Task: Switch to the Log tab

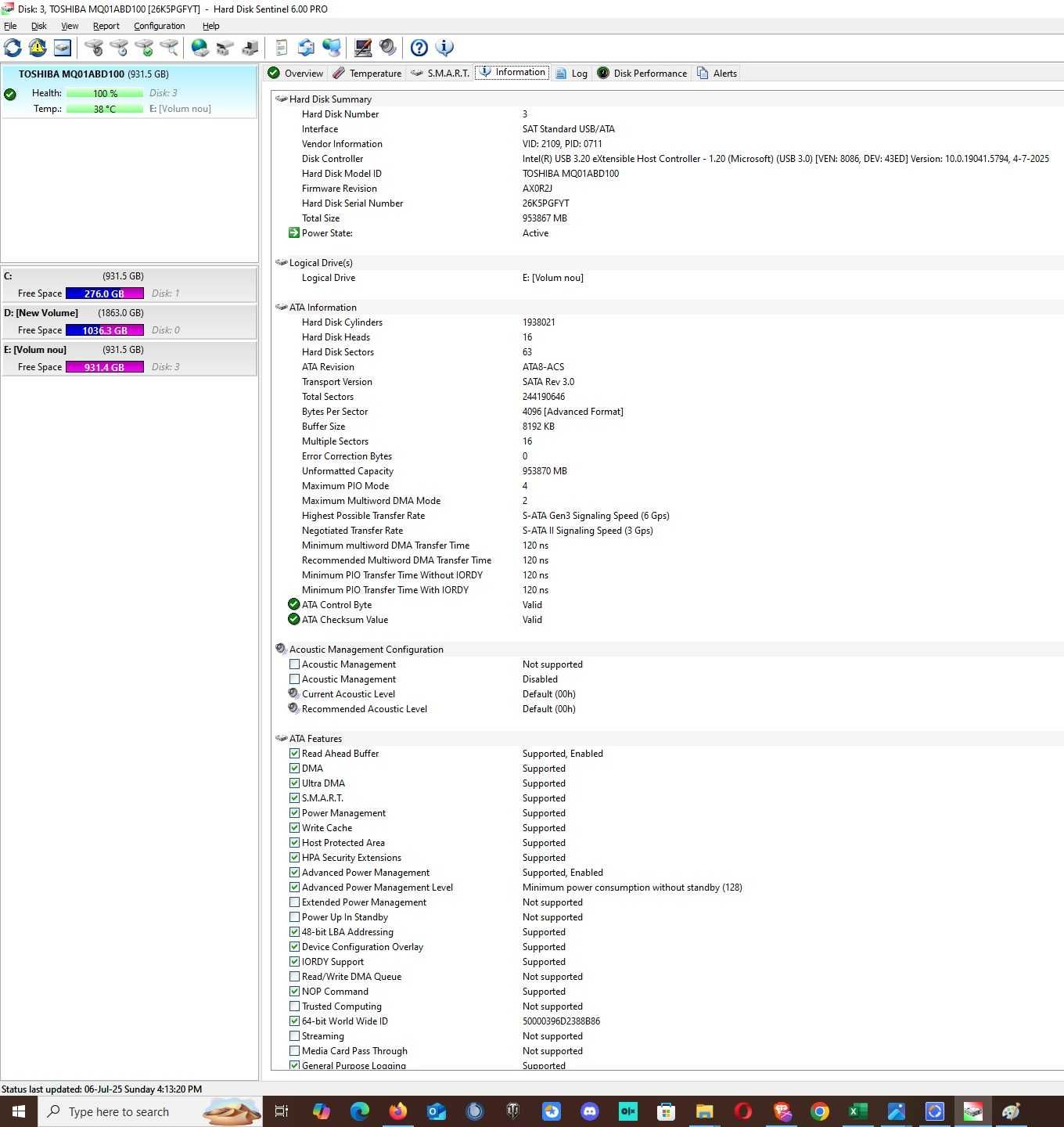Action: tap(572, 73)
